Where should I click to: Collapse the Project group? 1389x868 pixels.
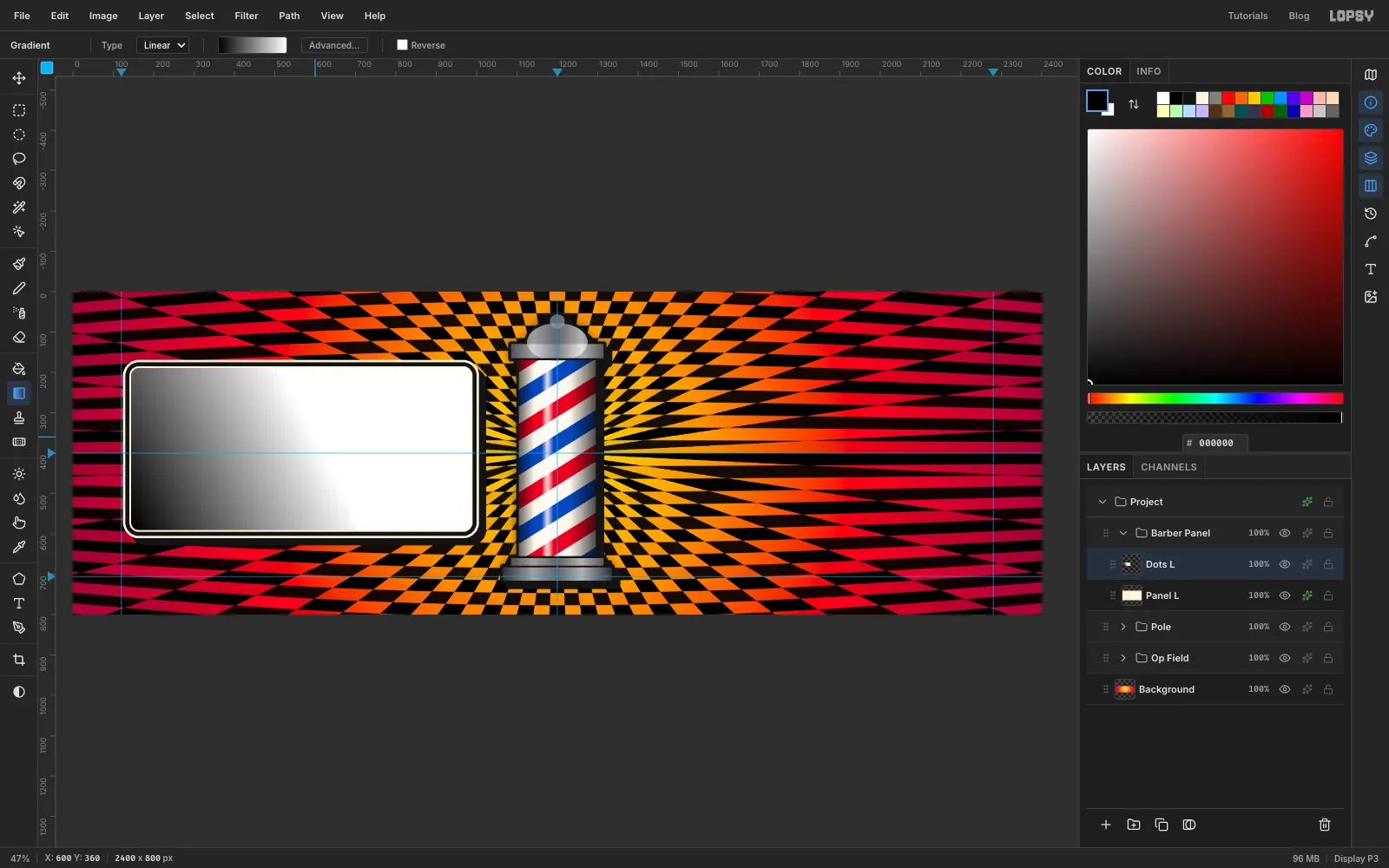coord(1103,502)
